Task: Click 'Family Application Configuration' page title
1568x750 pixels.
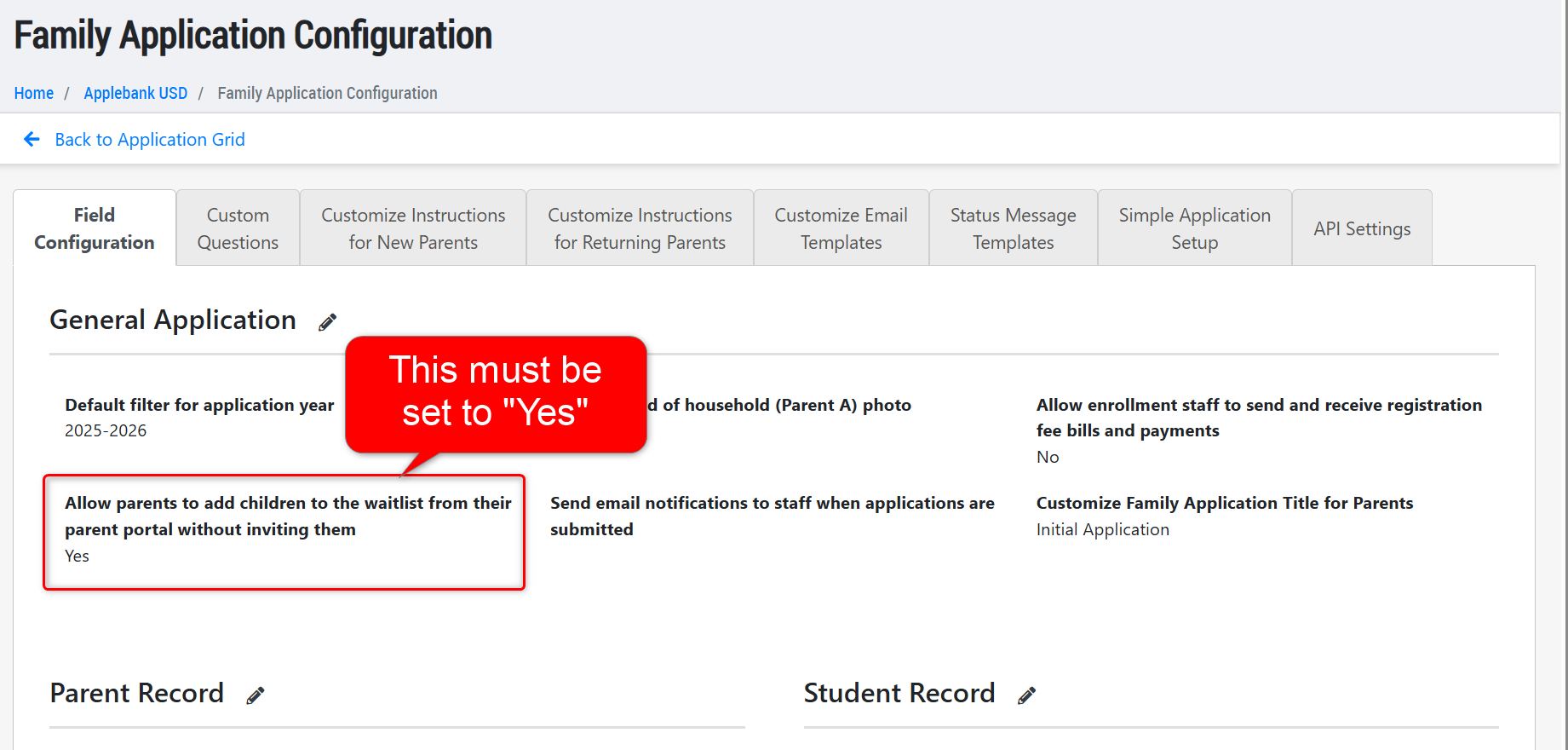Action: click(253, 36)
